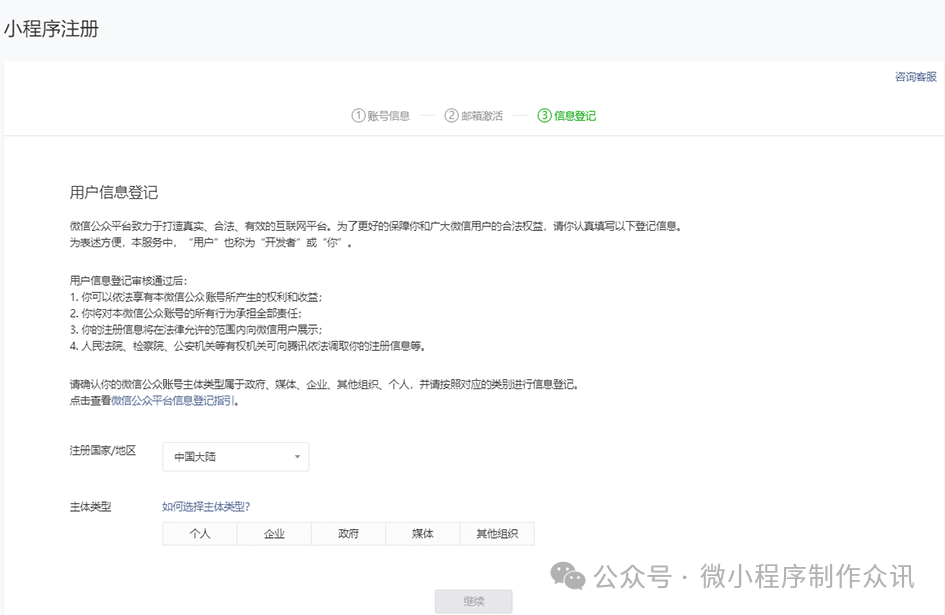This screenshot has height=615, width=945.
Task: Select 其他组织 as the subject type
Action: (x=497, y=534)
